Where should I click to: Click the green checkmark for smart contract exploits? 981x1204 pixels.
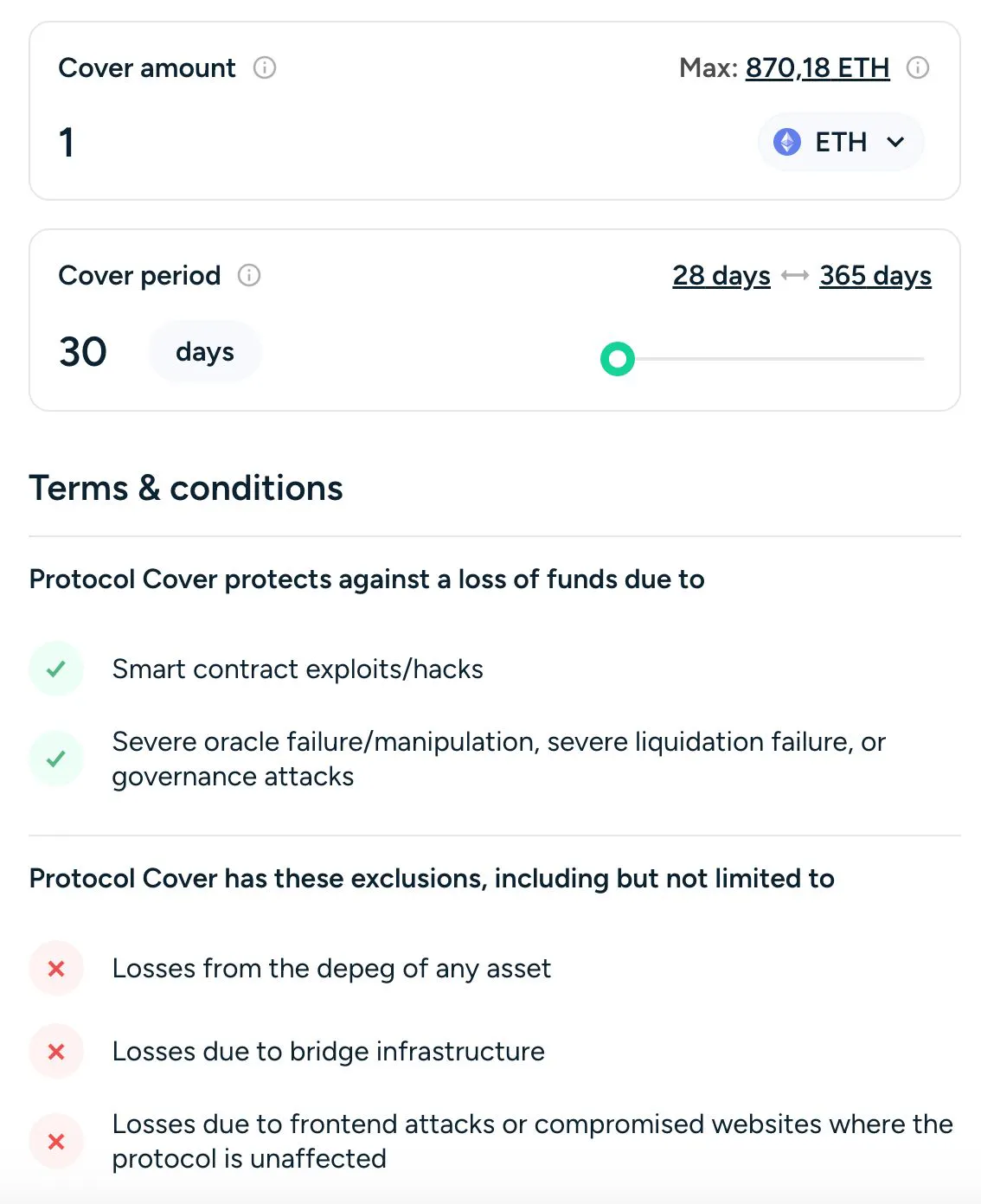55,669
